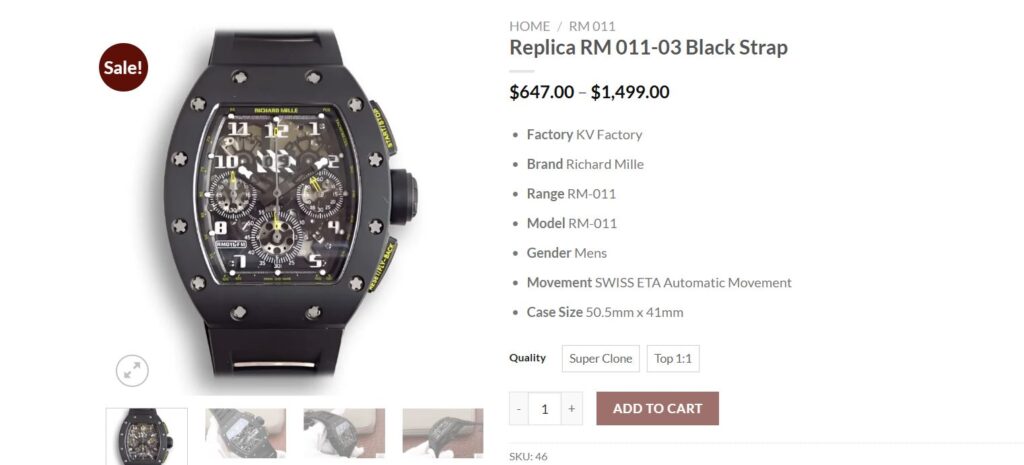Image resolution: width=1024 pixels, height=465 pixels.
Task: View the second gallery thumbnail
Action: coord(246,433)
